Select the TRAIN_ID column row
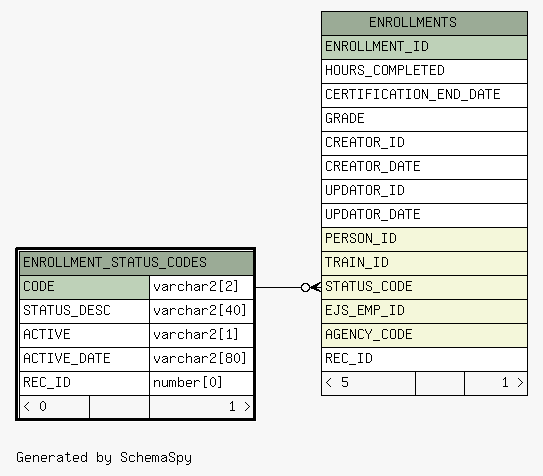543x476 pixels. click(x=424, y=263)
